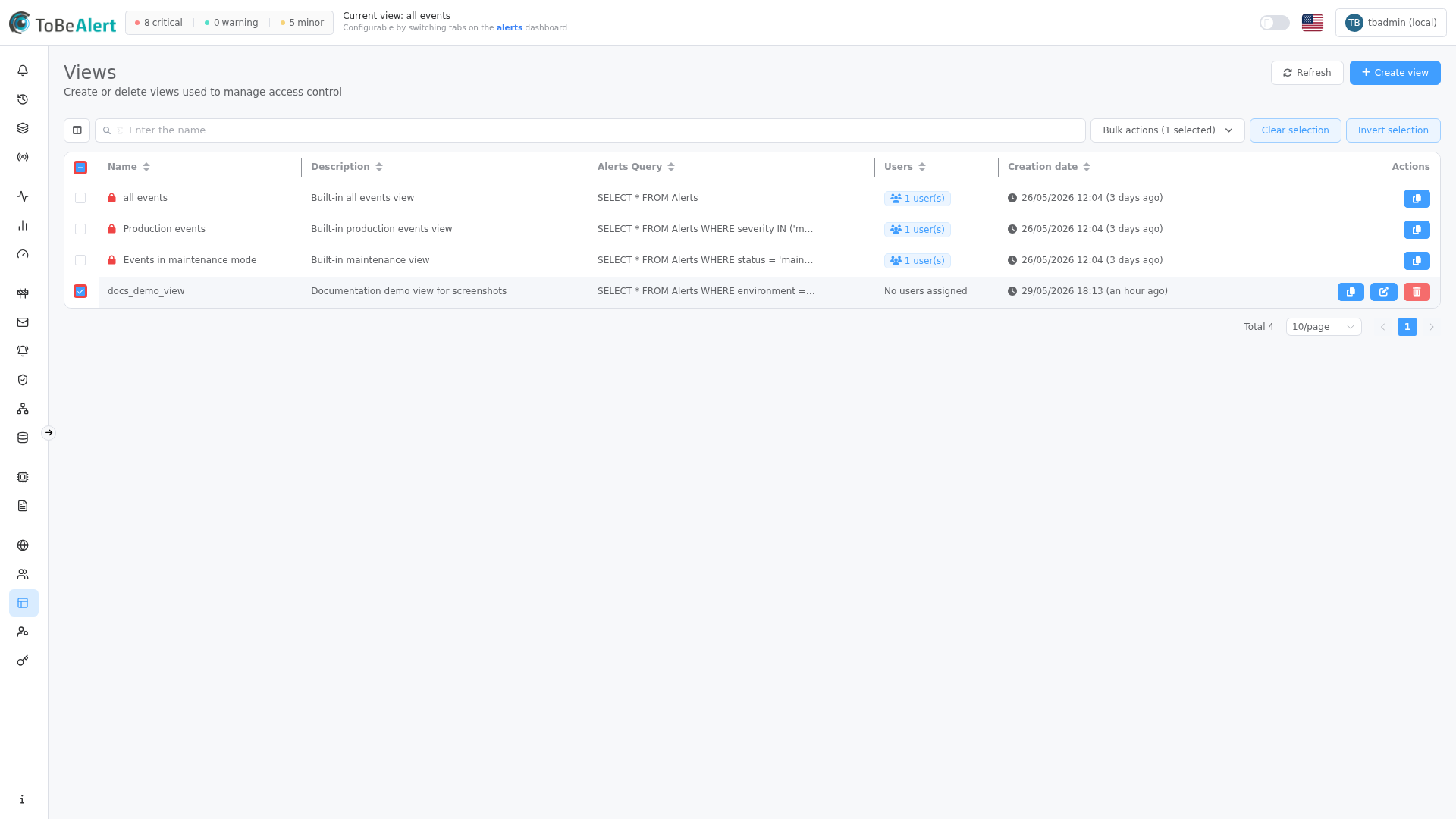1456x819 pixels.
Task: Open the shield check sidebar icon
Action: (x=23, y=380)
